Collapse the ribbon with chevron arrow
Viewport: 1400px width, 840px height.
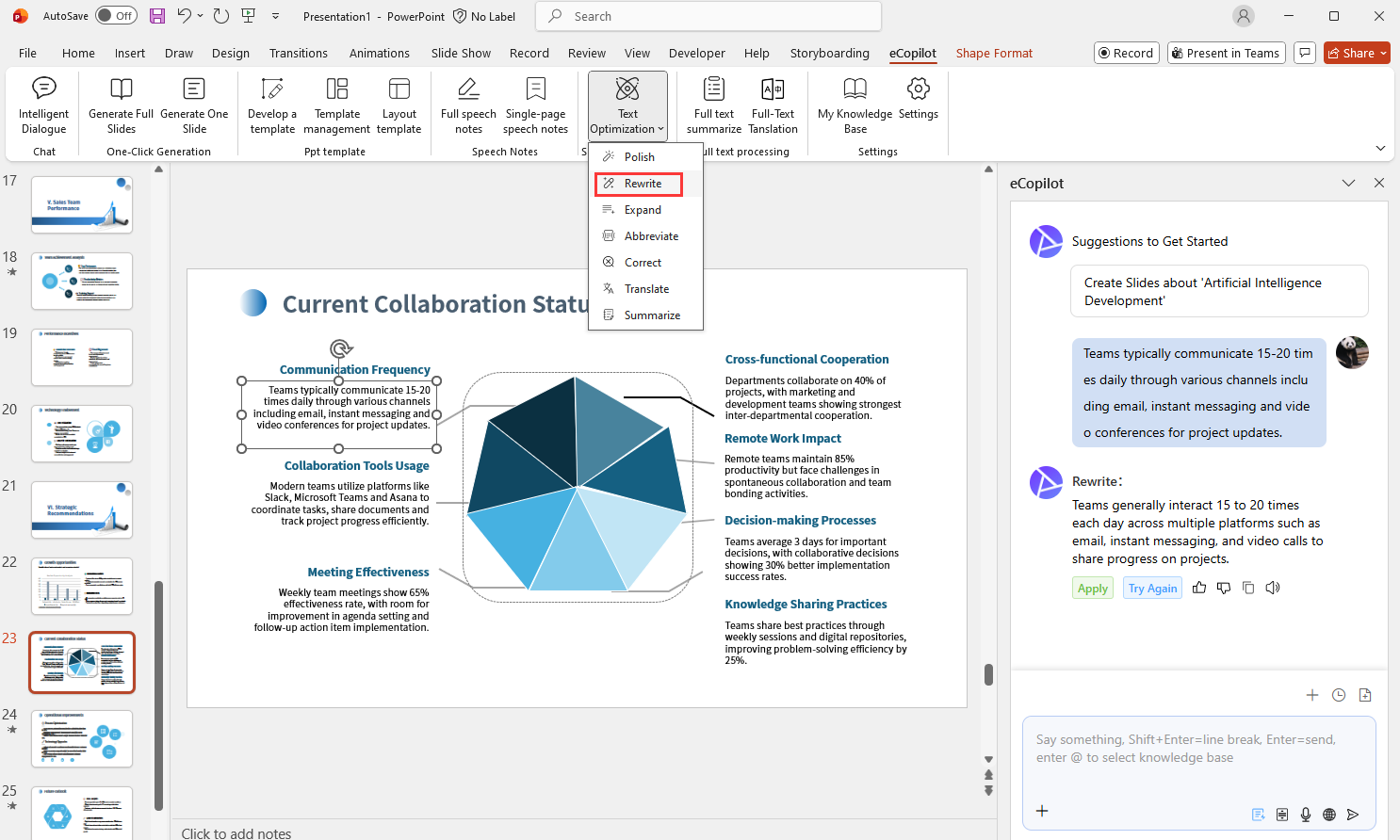(x=1380, y=148)
